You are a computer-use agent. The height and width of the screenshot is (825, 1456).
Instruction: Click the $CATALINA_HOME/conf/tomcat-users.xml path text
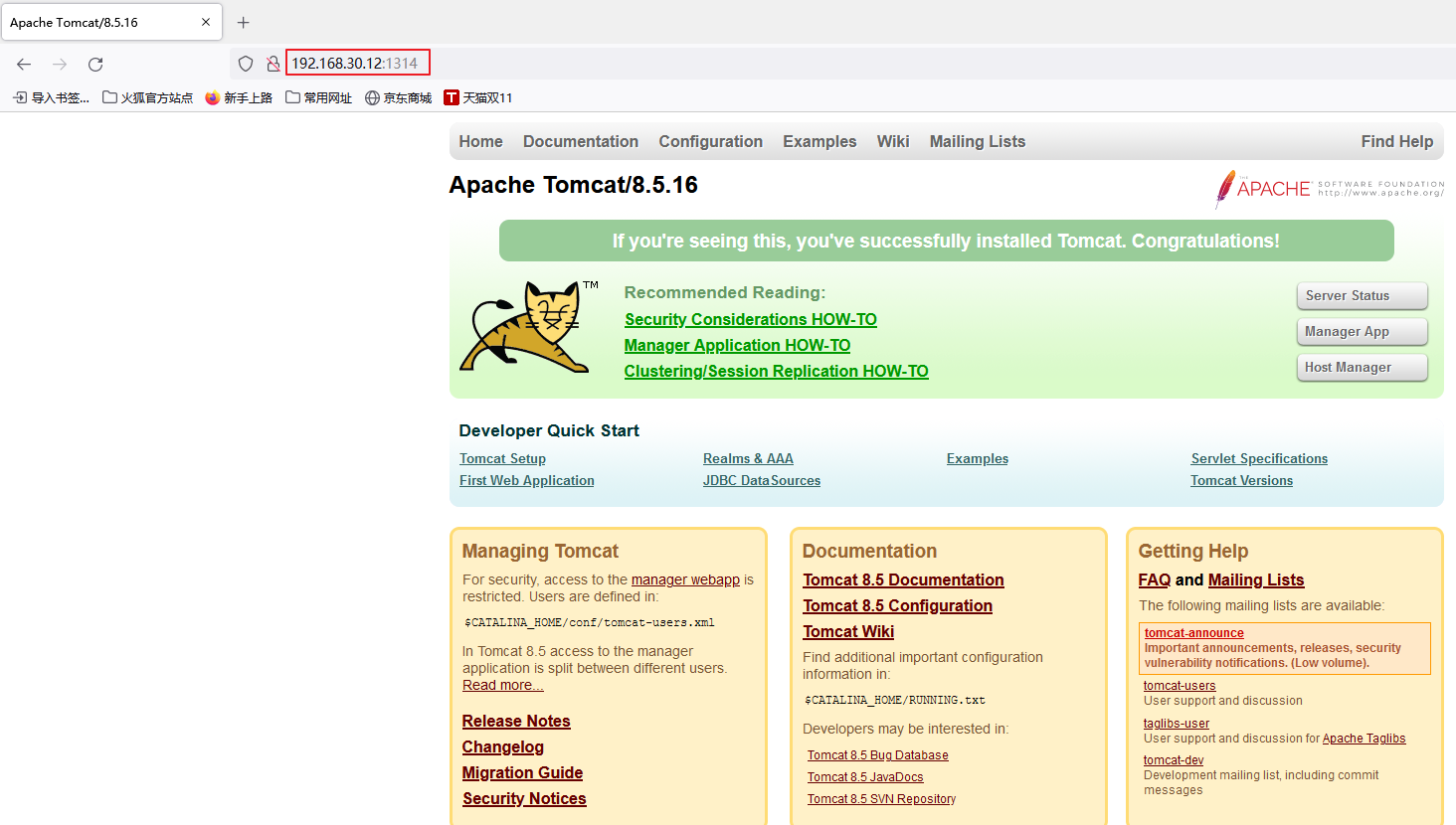pos(590,623)
